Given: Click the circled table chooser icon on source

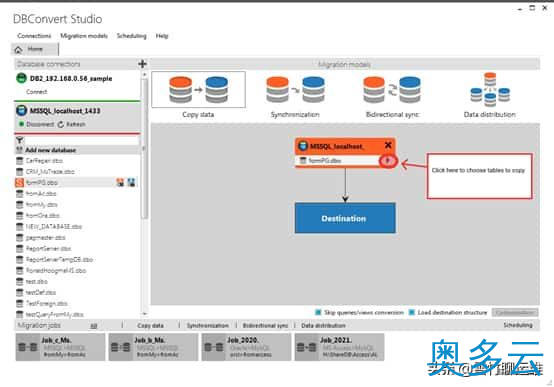Looking at the screenshot, I should click(388, 161).
